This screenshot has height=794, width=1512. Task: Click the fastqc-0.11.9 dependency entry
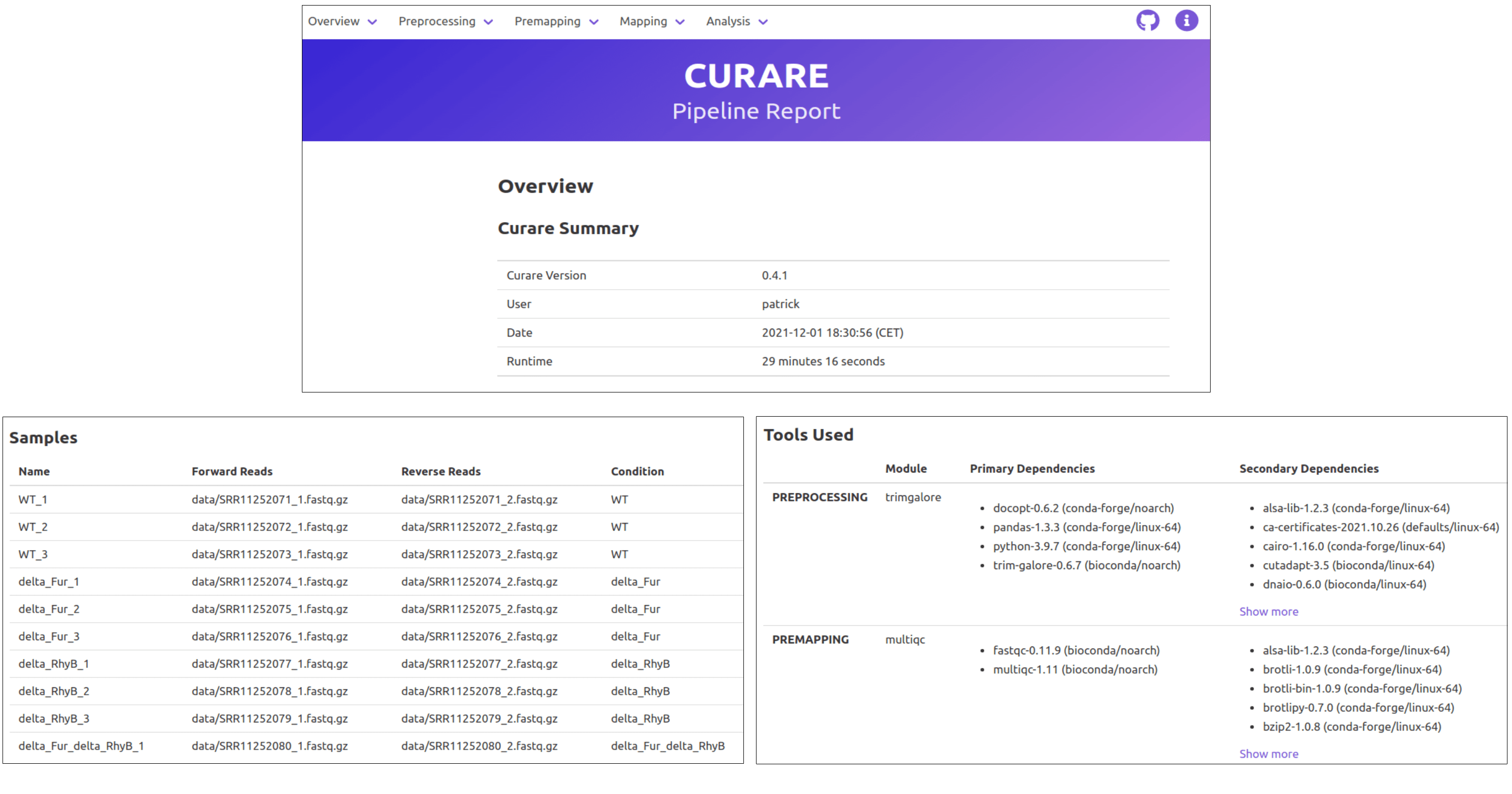point(1076,650)
